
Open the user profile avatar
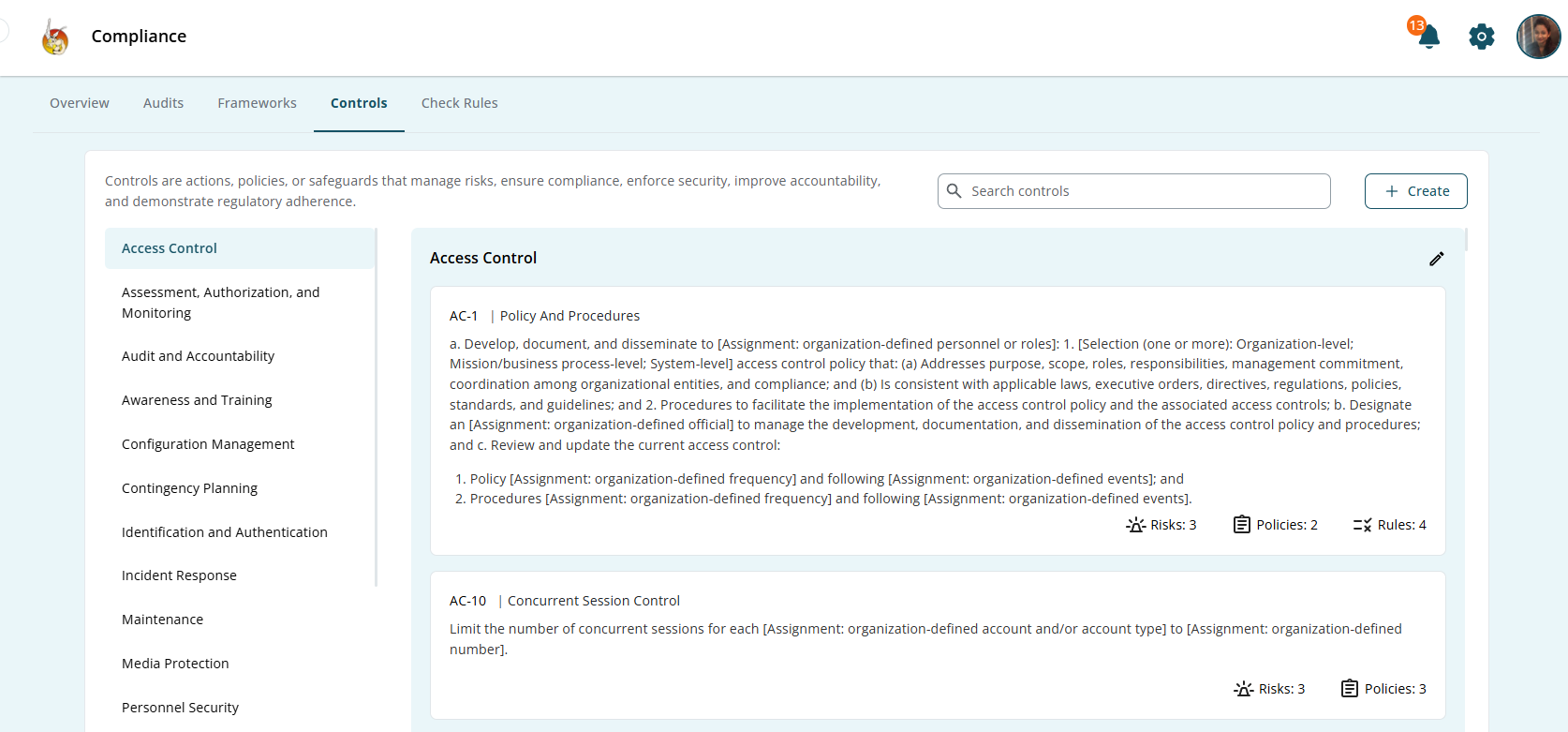[x=1538, y=37]
